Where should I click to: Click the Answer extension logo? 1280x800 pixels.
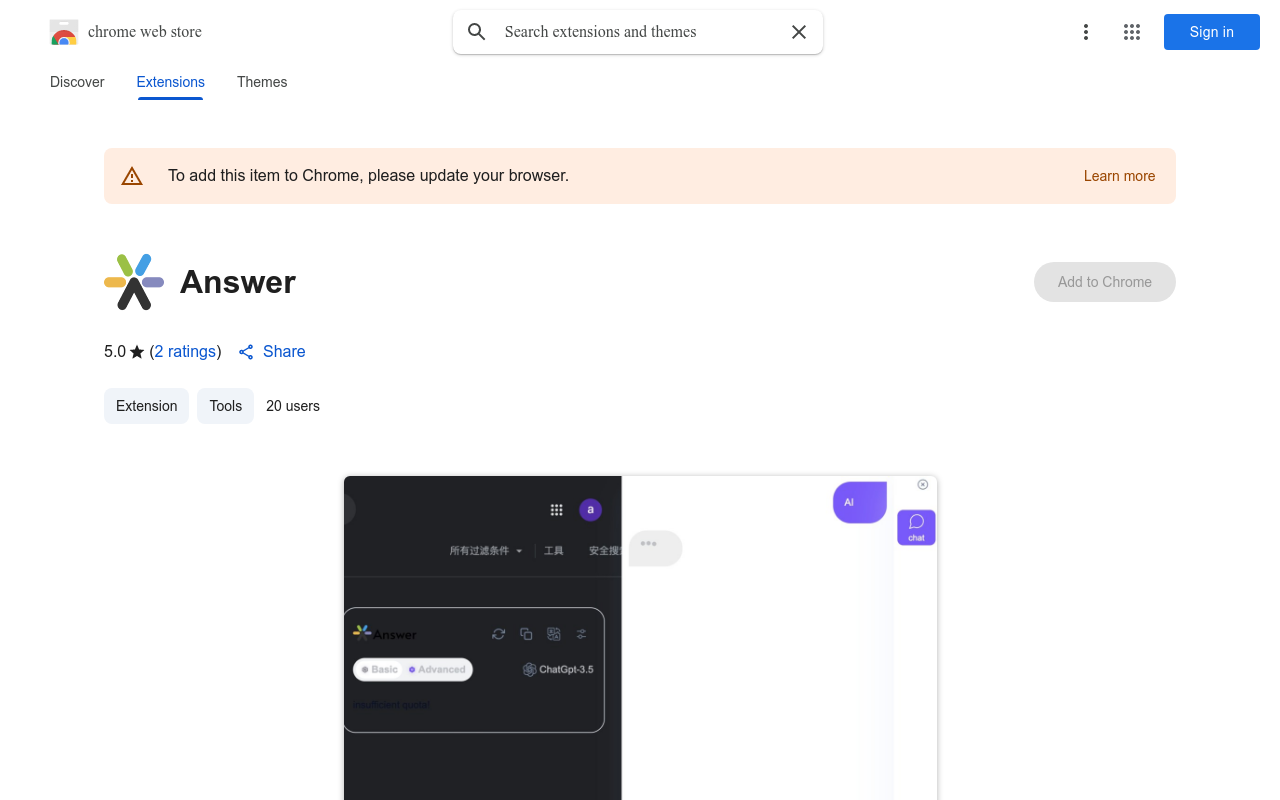tap(134, 282)
